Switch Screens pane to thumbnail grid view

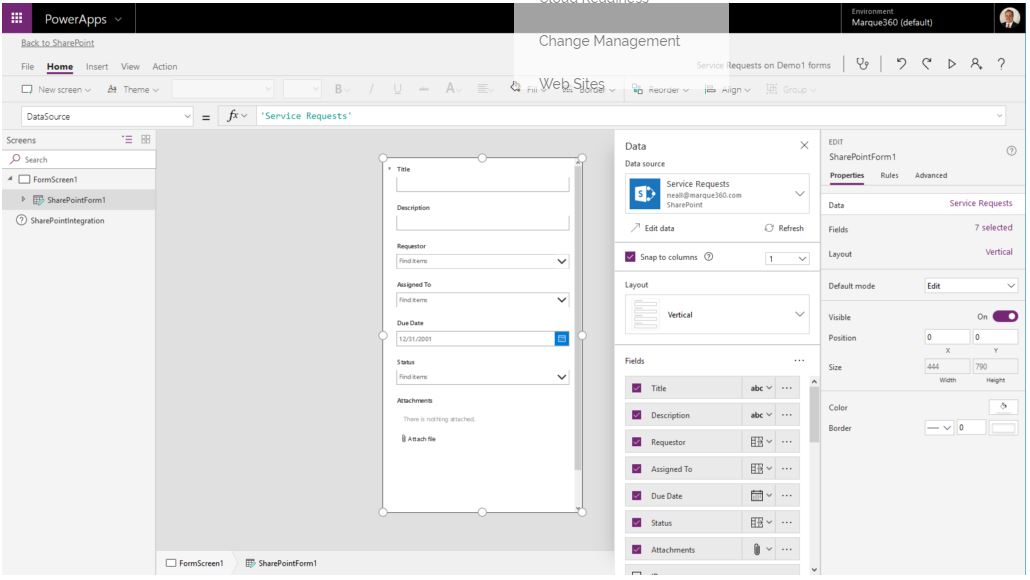pos(146,139)
